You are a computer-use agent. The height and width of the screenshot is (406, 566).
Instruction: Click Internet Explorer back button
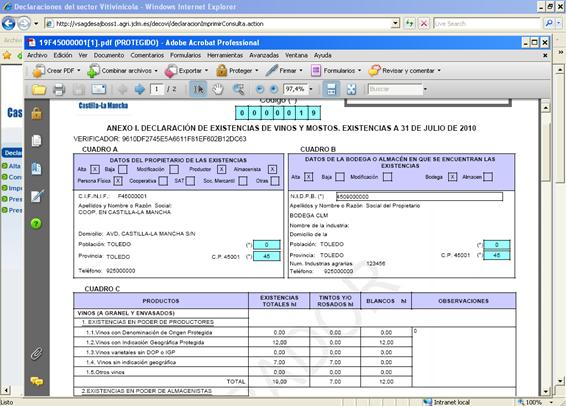[x=9, y=23]
